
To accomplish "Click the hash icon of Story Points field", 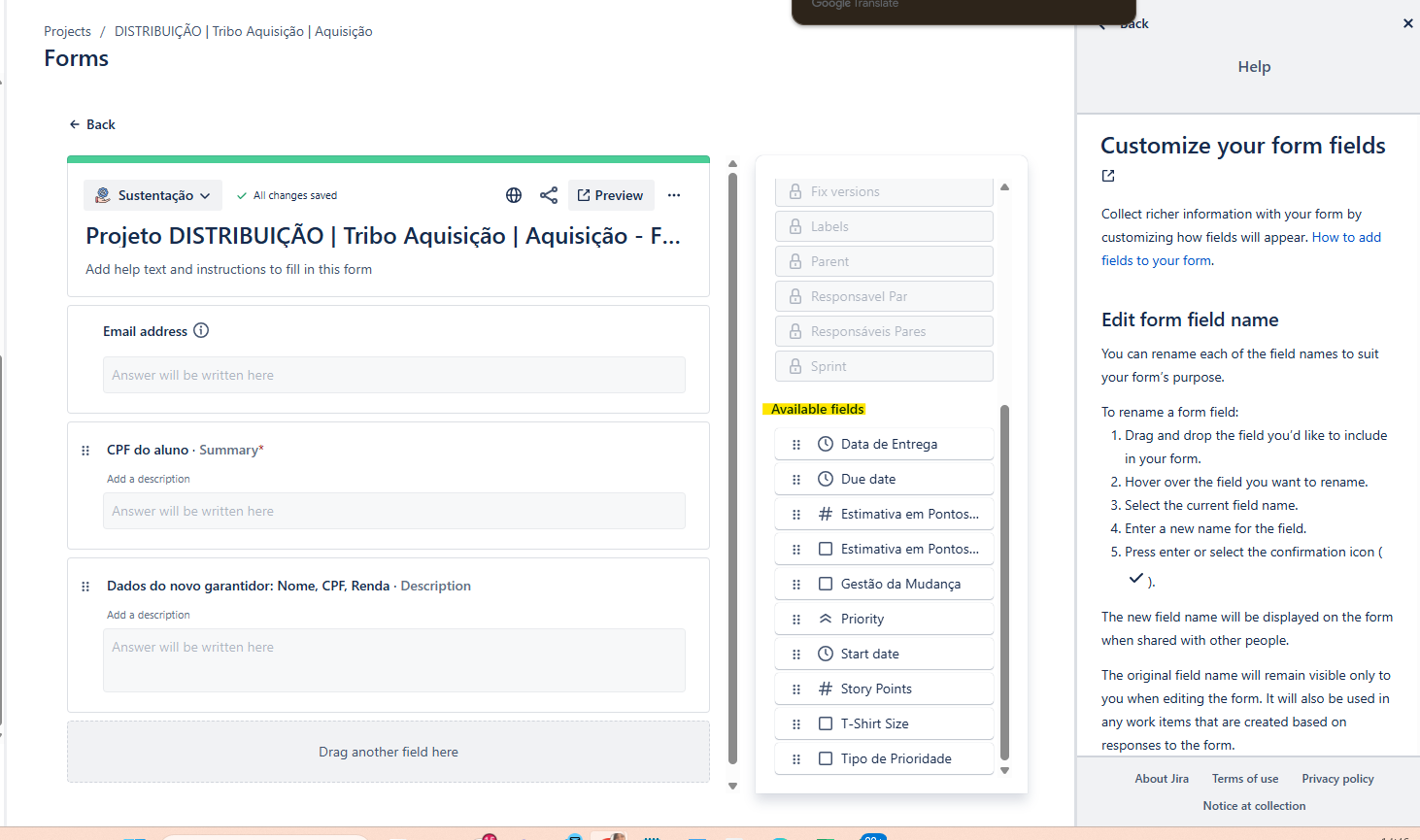I will click(826, 689).
